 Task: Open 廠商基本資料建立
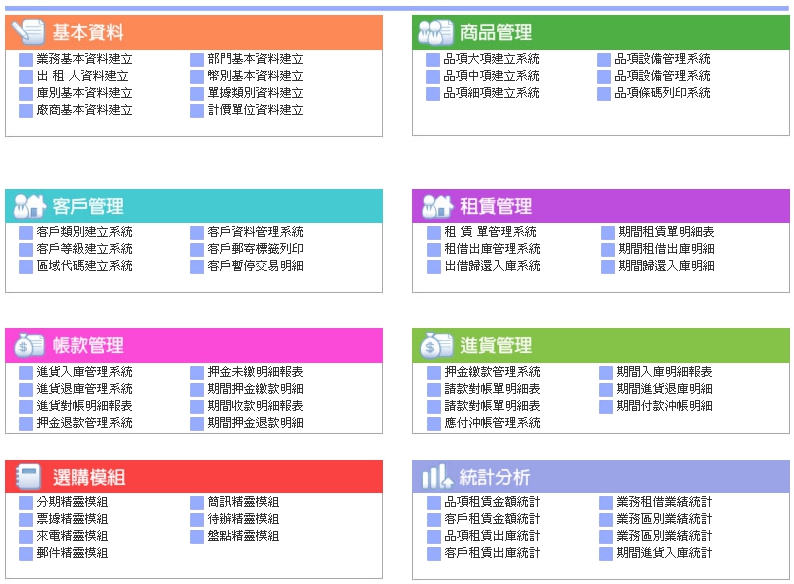84,110
